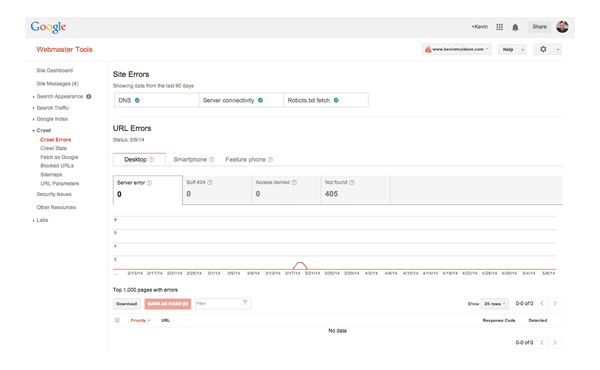Screen dimensions: 600x370
Task: Open the Help dropdown
Action: click(512, 49)
